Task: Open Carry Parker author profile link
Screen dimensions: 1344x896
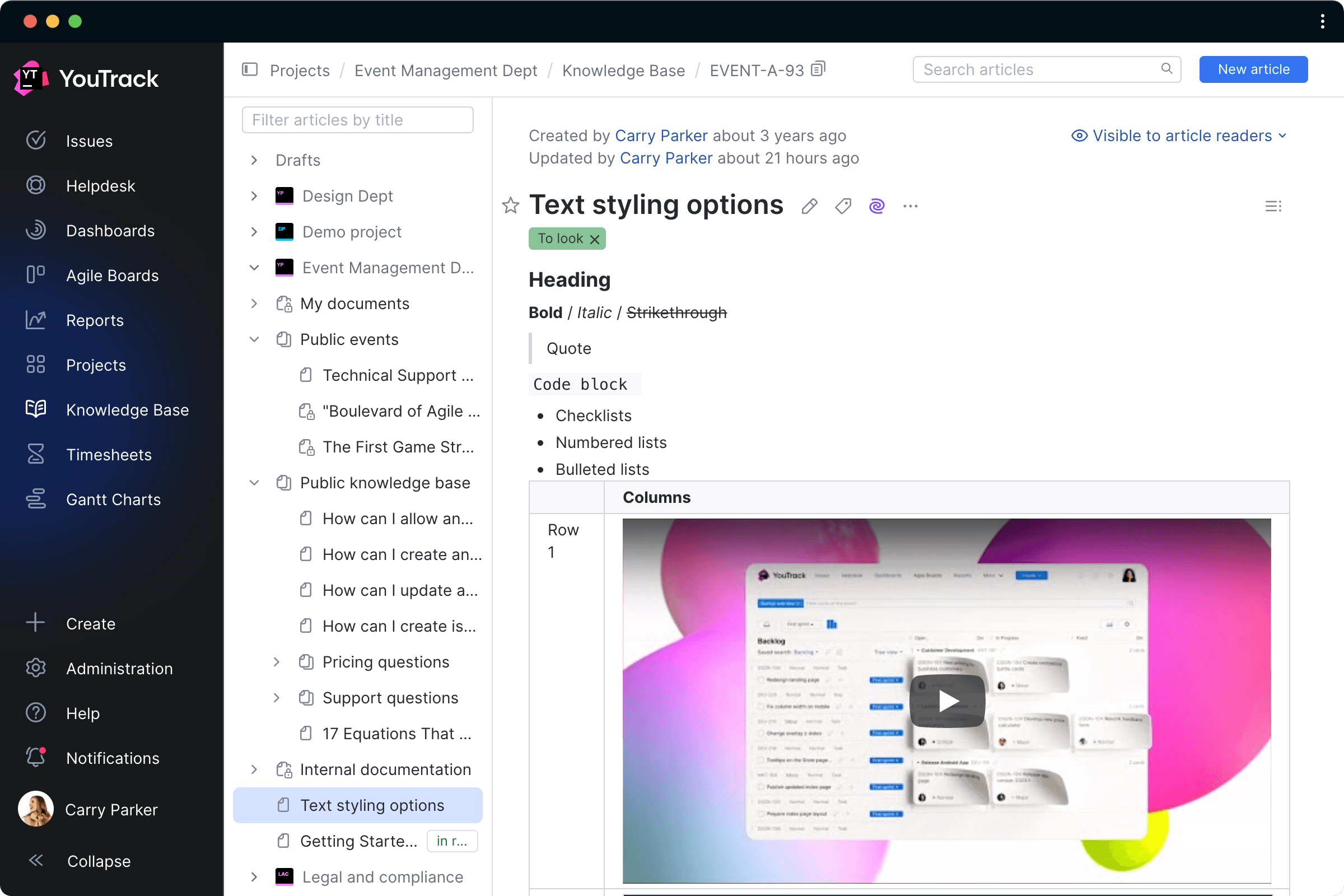Action: point(661,135)
